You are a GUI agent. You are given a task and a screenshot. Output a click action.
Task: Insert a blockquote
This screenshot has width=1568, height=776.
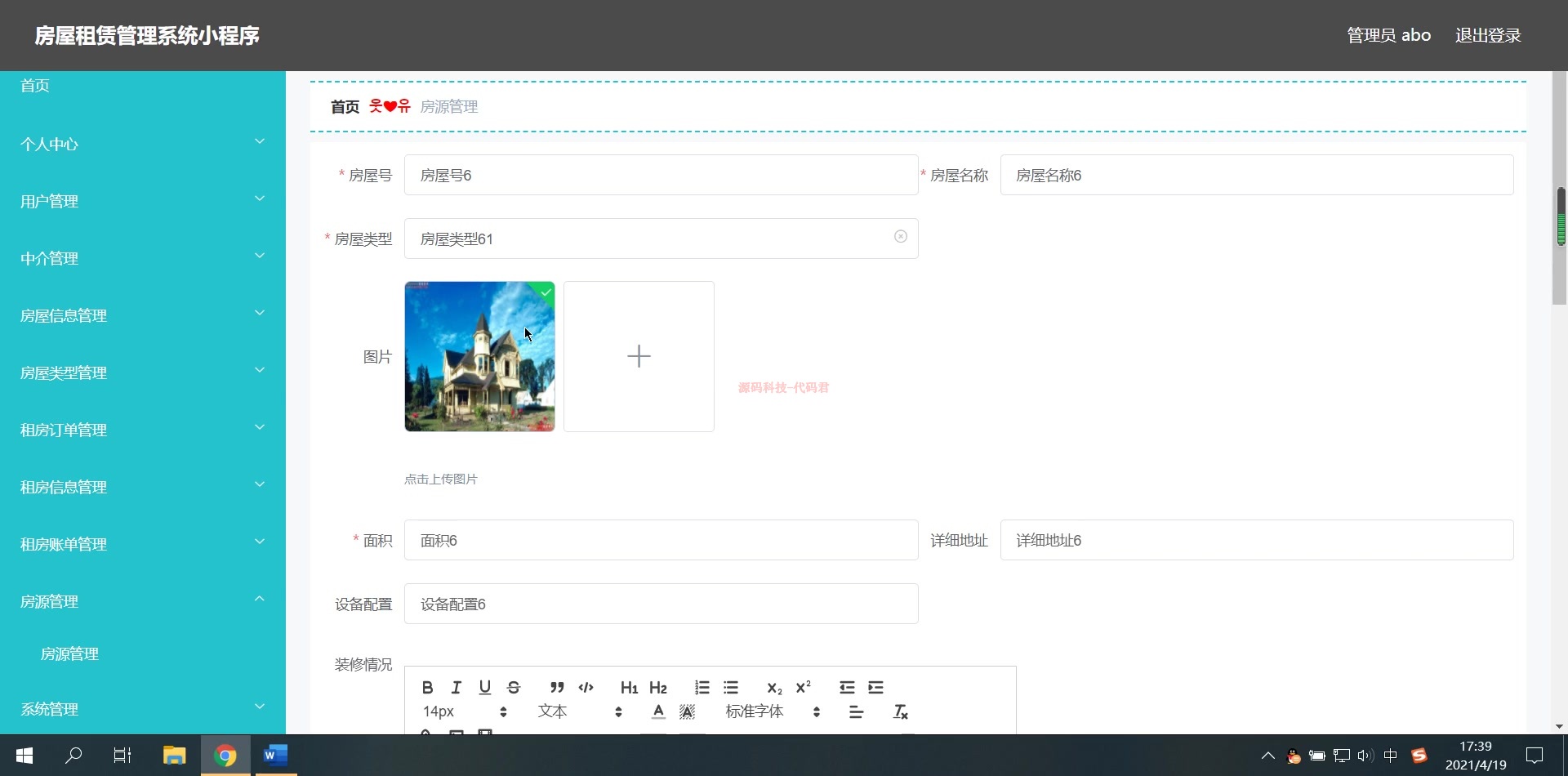click(x=557, y=688)
